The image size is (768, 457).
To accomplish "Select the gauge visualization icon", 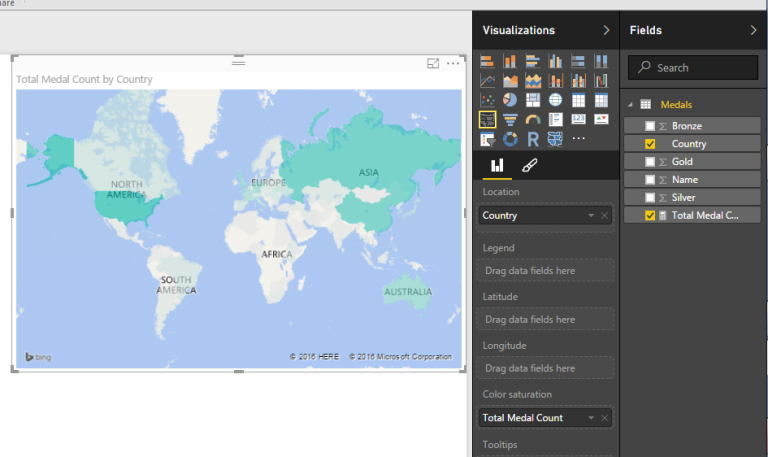I will click(533, 120).
